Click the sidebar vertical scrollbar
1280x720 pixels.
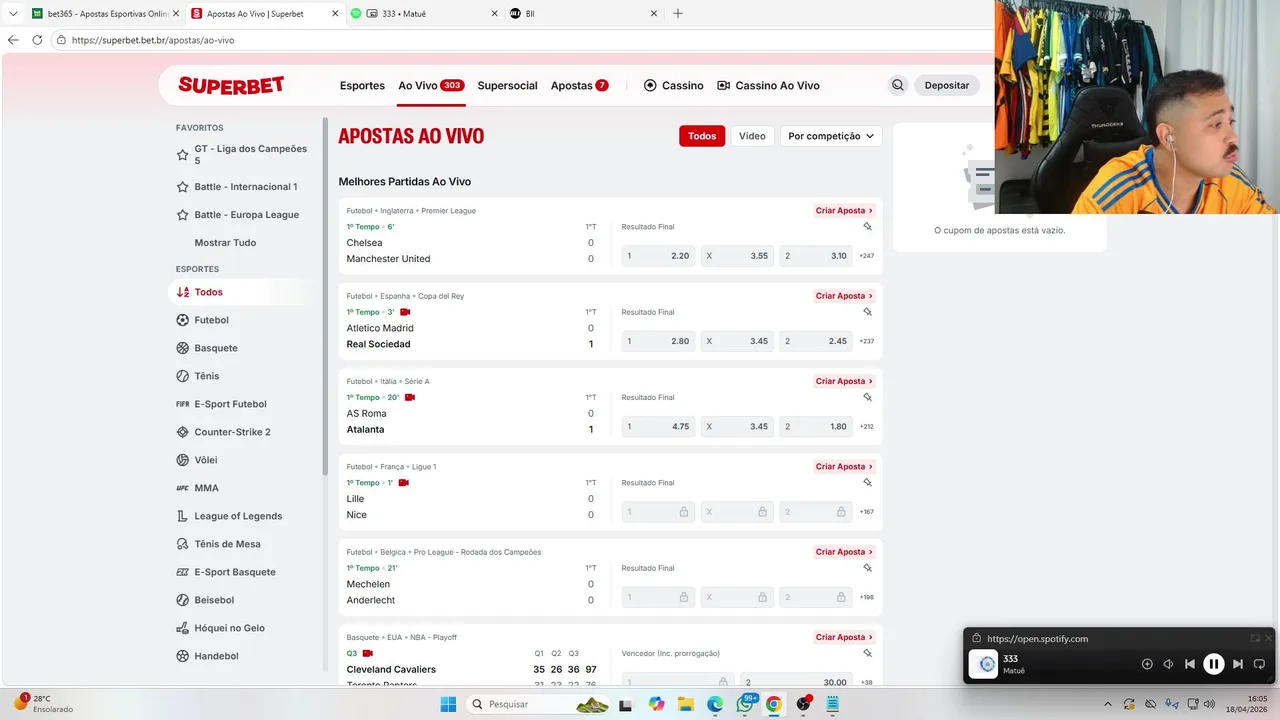click(x=325, y=296)
